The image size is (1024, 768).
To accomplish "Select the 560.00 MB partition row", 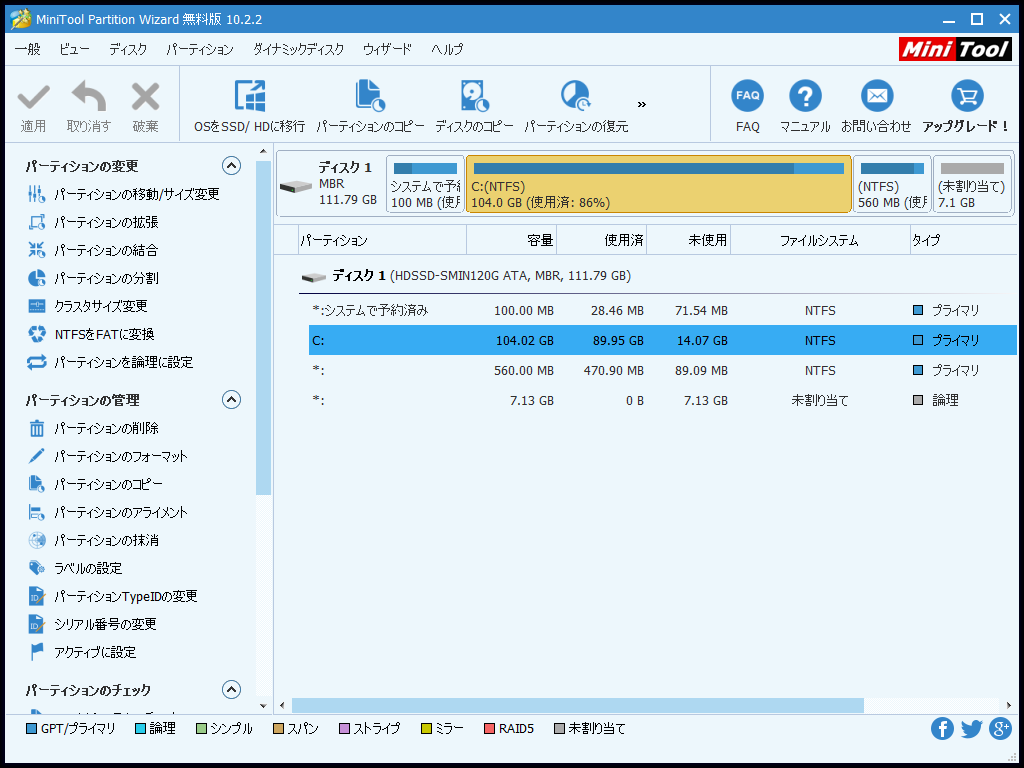I will [x=662, y=370].
